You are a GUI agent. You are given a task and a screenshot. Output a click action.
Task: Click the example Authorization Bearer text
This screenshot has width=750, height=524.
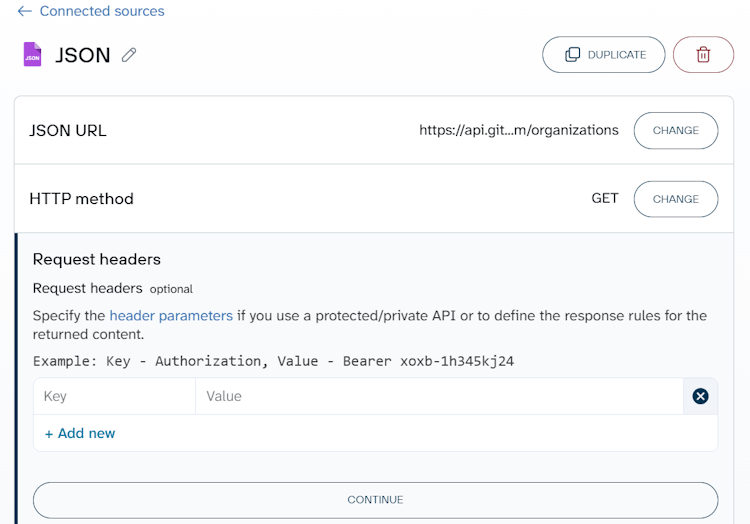pyautogui.click(x=273, y=361)
